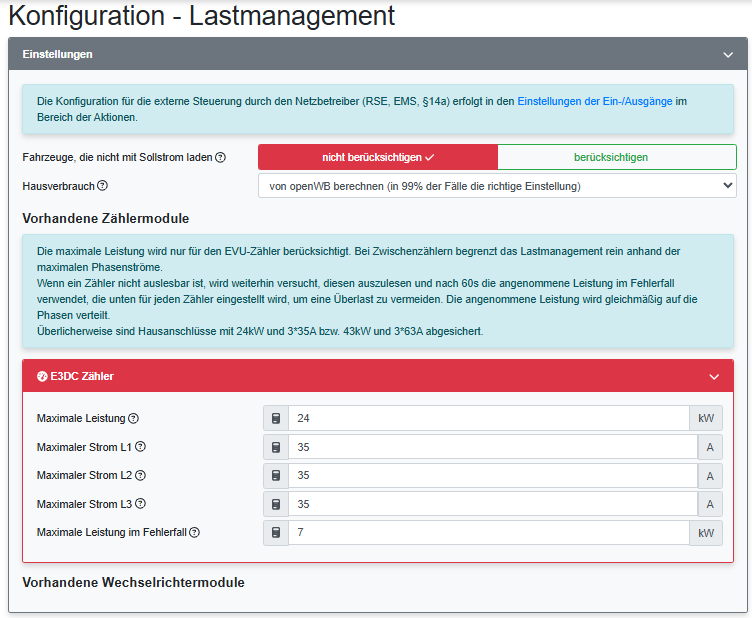The image size is (752, 618).
Task: Show help for Maximaler Strom L2
Action: (x=141, y=475)
